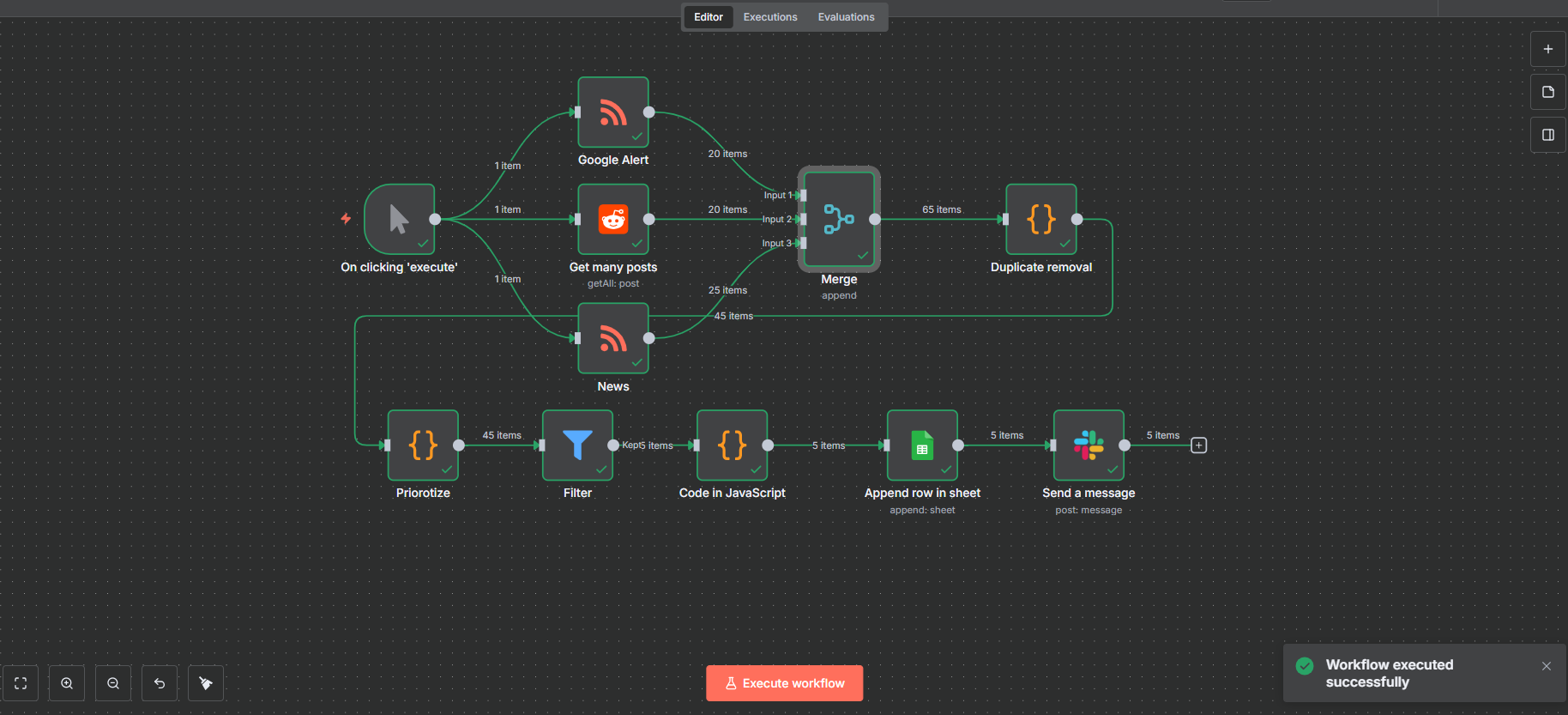Add a node after Send a message
This screenshot has height=715, width=1568.
[x=1198, y=445]
